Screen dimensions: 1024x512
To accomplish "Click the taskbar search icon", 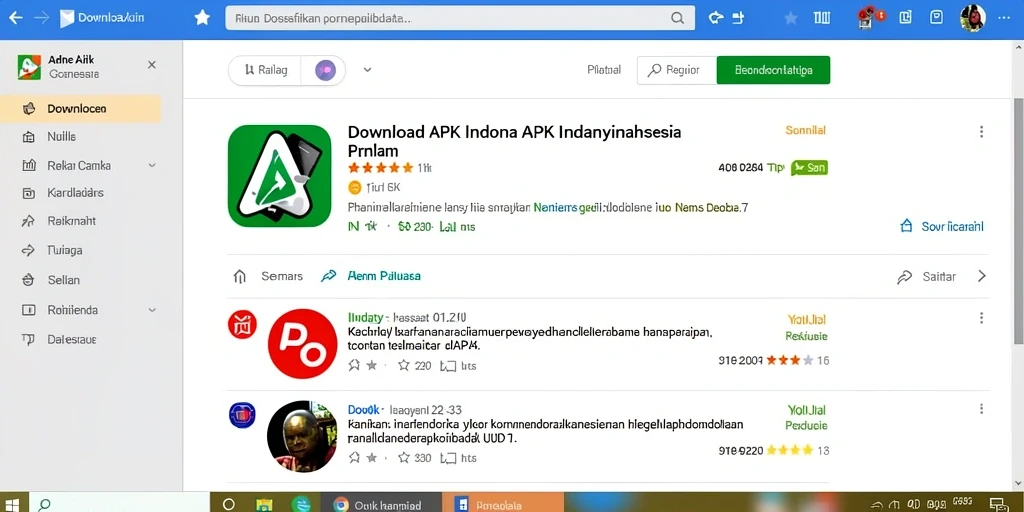I will tap(44, 504).
